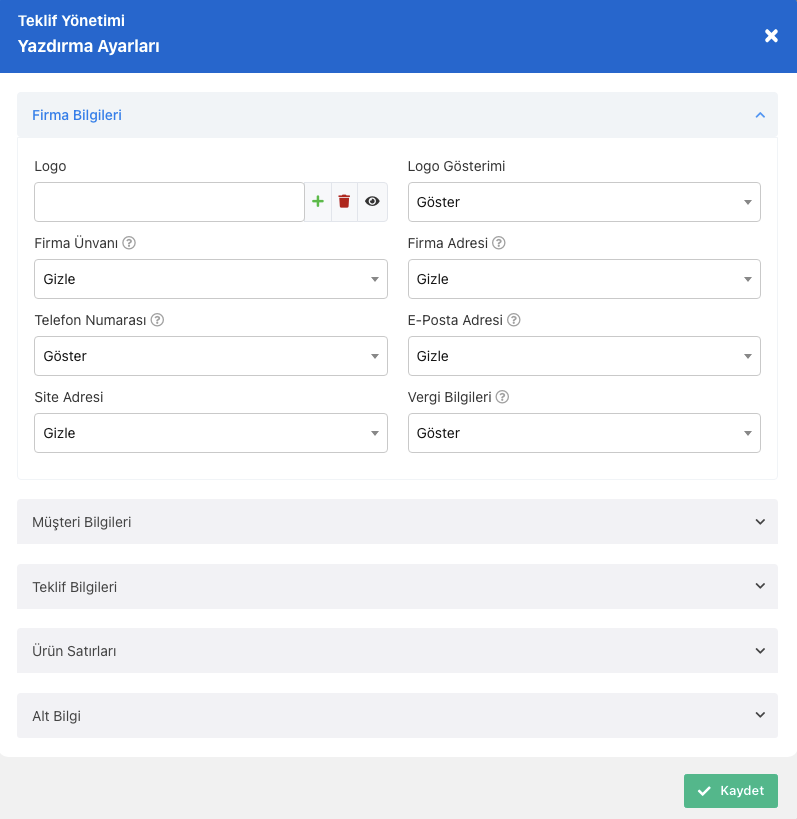797x819 pixels.
Task: Click help icon next to Vergi Bilgileri
Action: pos(502,397)
